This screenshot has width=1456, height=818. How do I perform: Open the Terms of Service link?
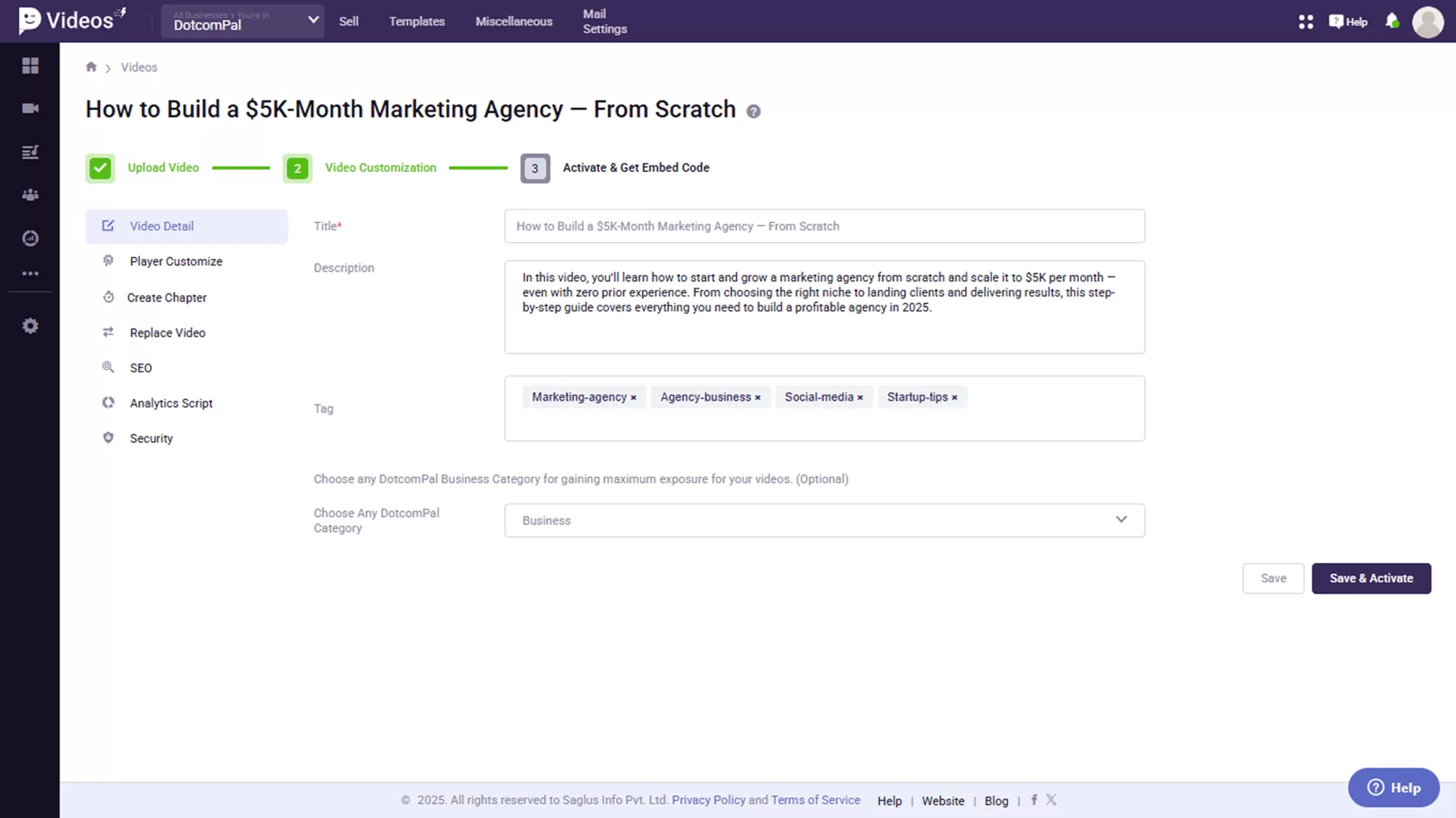(x=815, y=800)
